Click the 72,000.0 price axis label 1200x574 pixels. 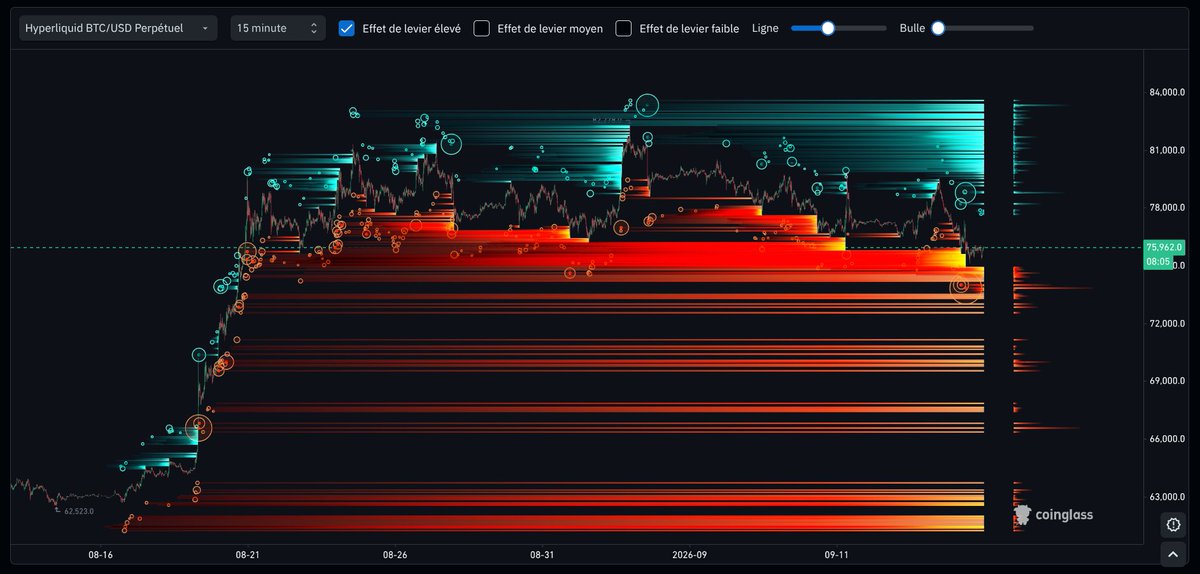point(1167,323)
